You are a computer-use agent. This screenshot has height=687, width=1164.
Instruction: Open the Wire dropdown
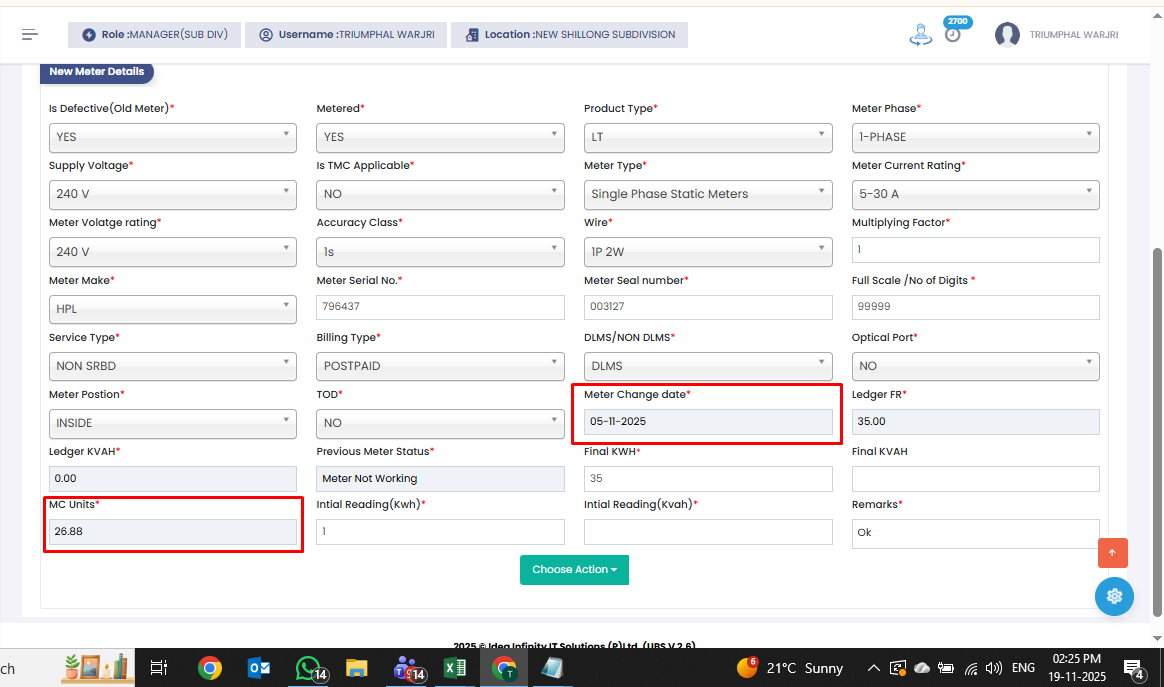(x=708, y=252)
